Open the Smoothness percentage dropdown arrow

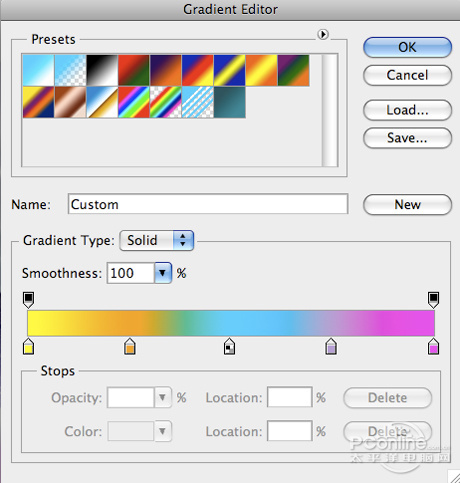(x=163, y=273)
